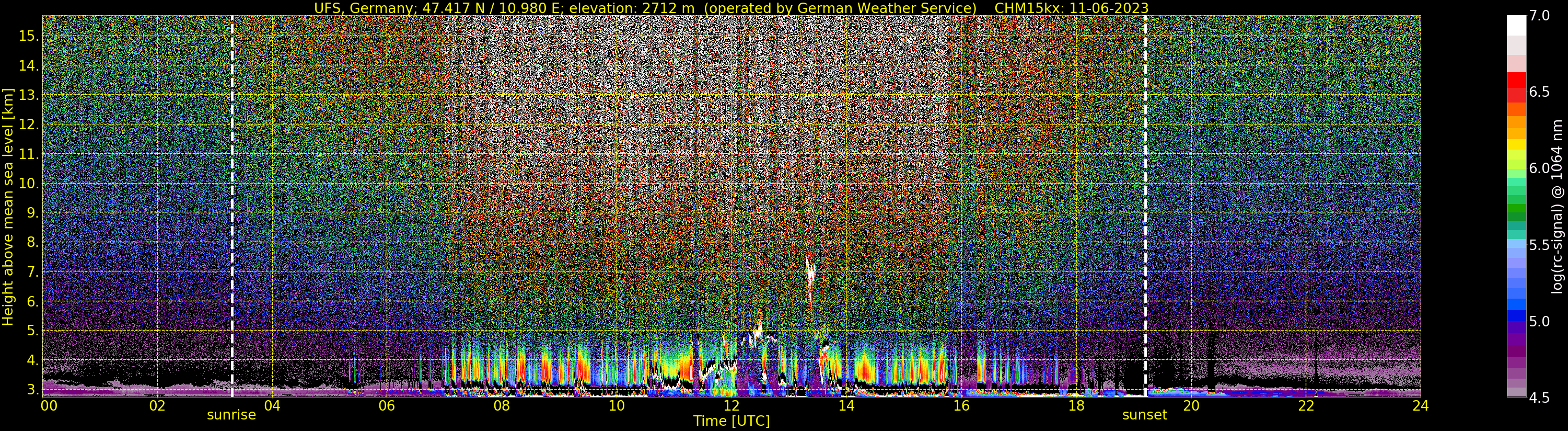The image size is (1568, 431).
Task: Click the 'Height above mean sea level [km]' label
Action: coord(8,207)
